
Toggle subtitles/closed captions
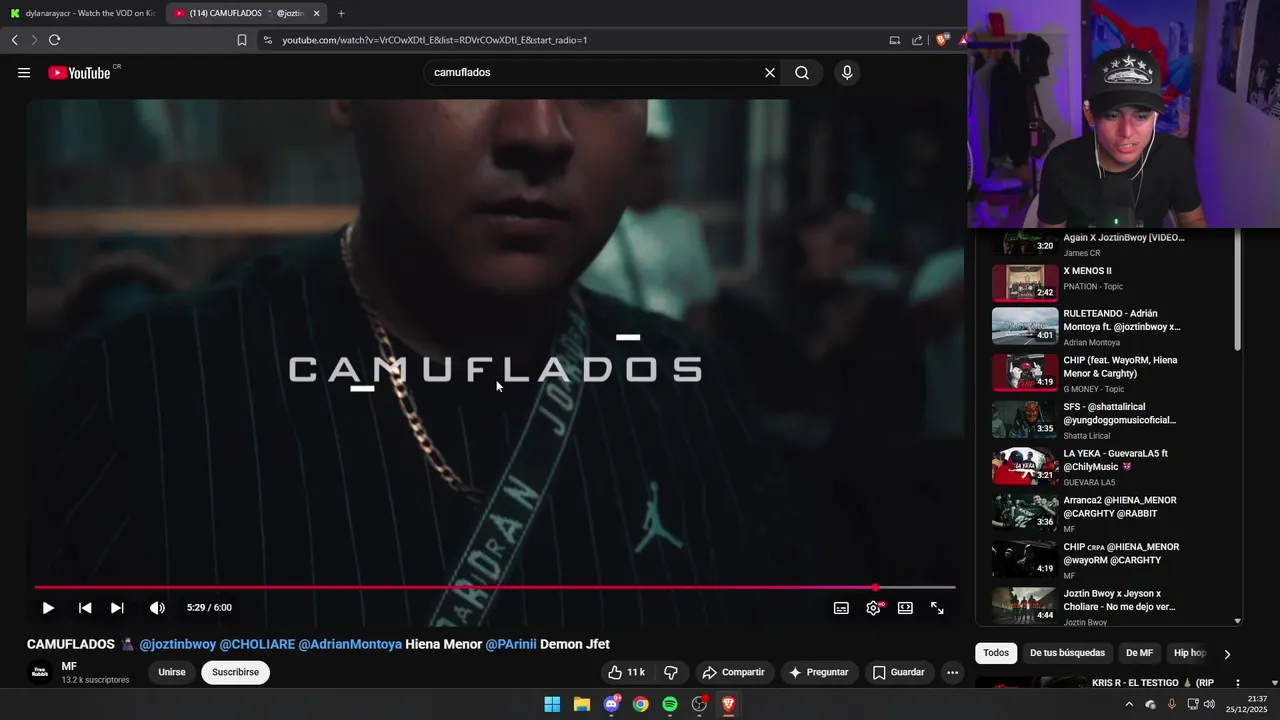click(842, 608)
